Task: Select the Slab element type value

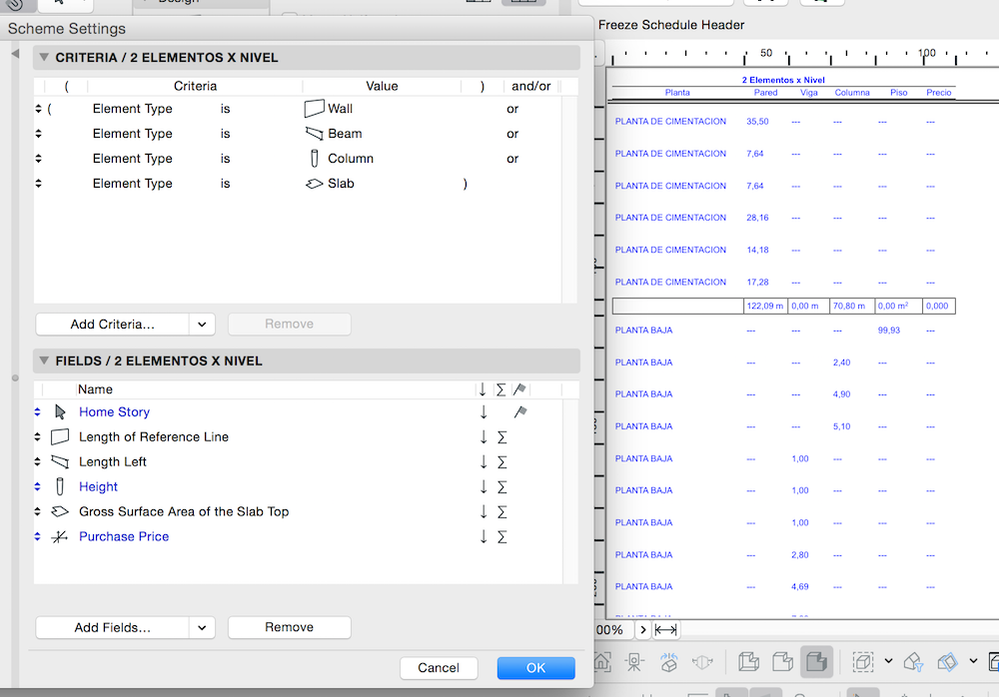Action: (x=340, y=183)
